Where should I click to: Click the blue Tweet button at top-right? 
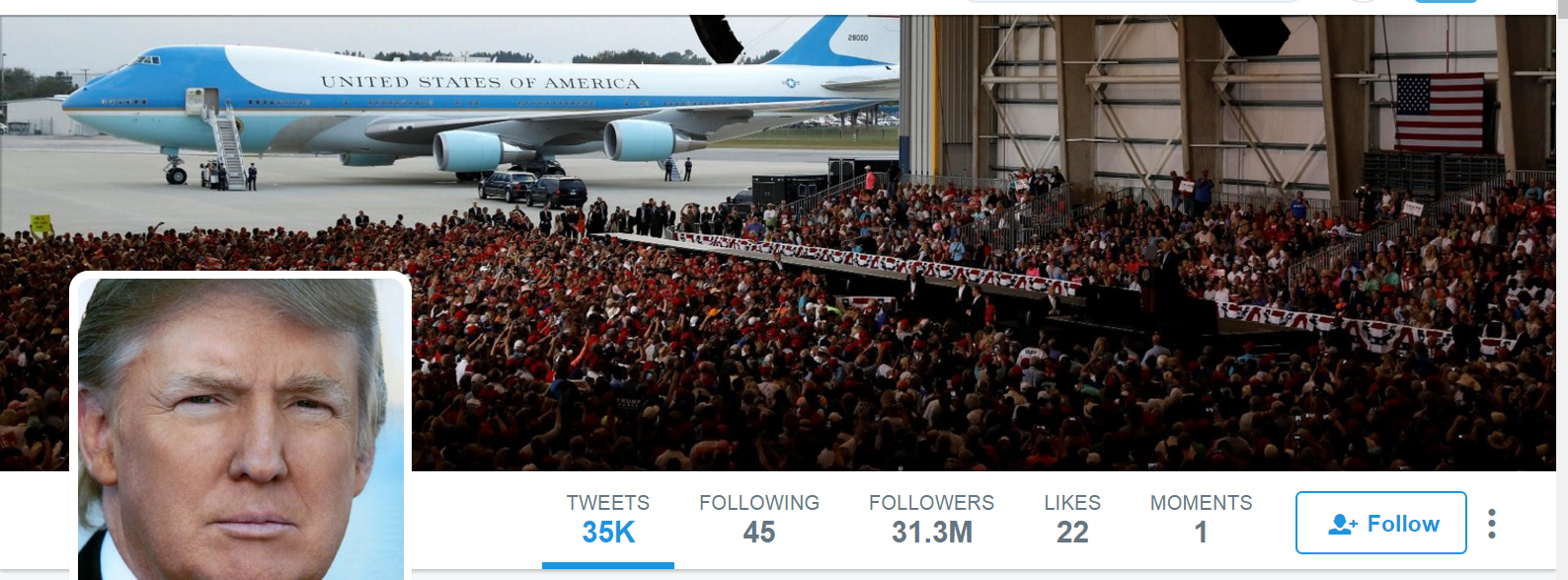(1446, 1)
